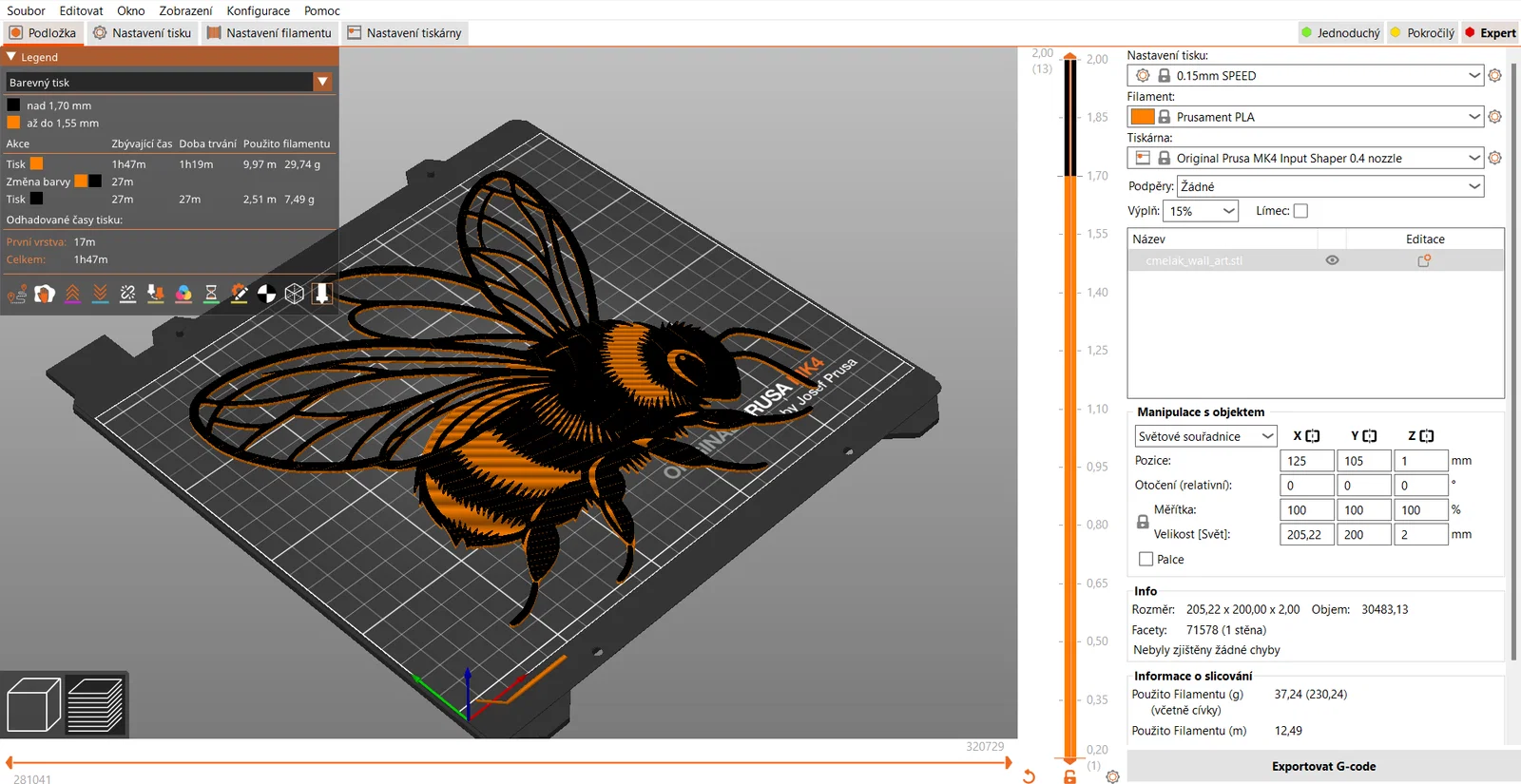Toggle travel moves visibility icon in legend

tap(16, 295)
